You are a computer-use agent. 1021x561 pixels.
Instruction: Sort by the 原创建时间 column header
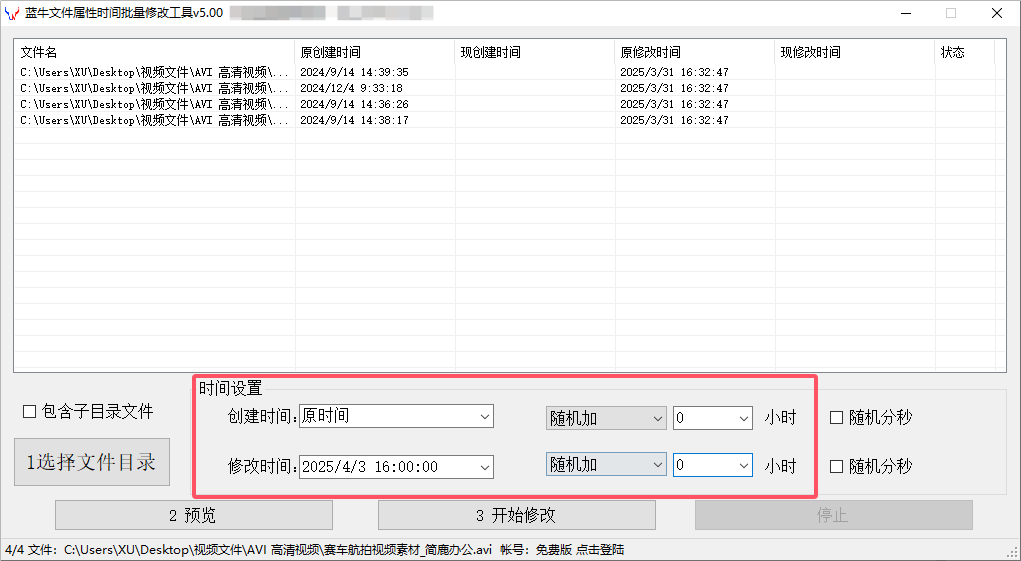(374, 52)
